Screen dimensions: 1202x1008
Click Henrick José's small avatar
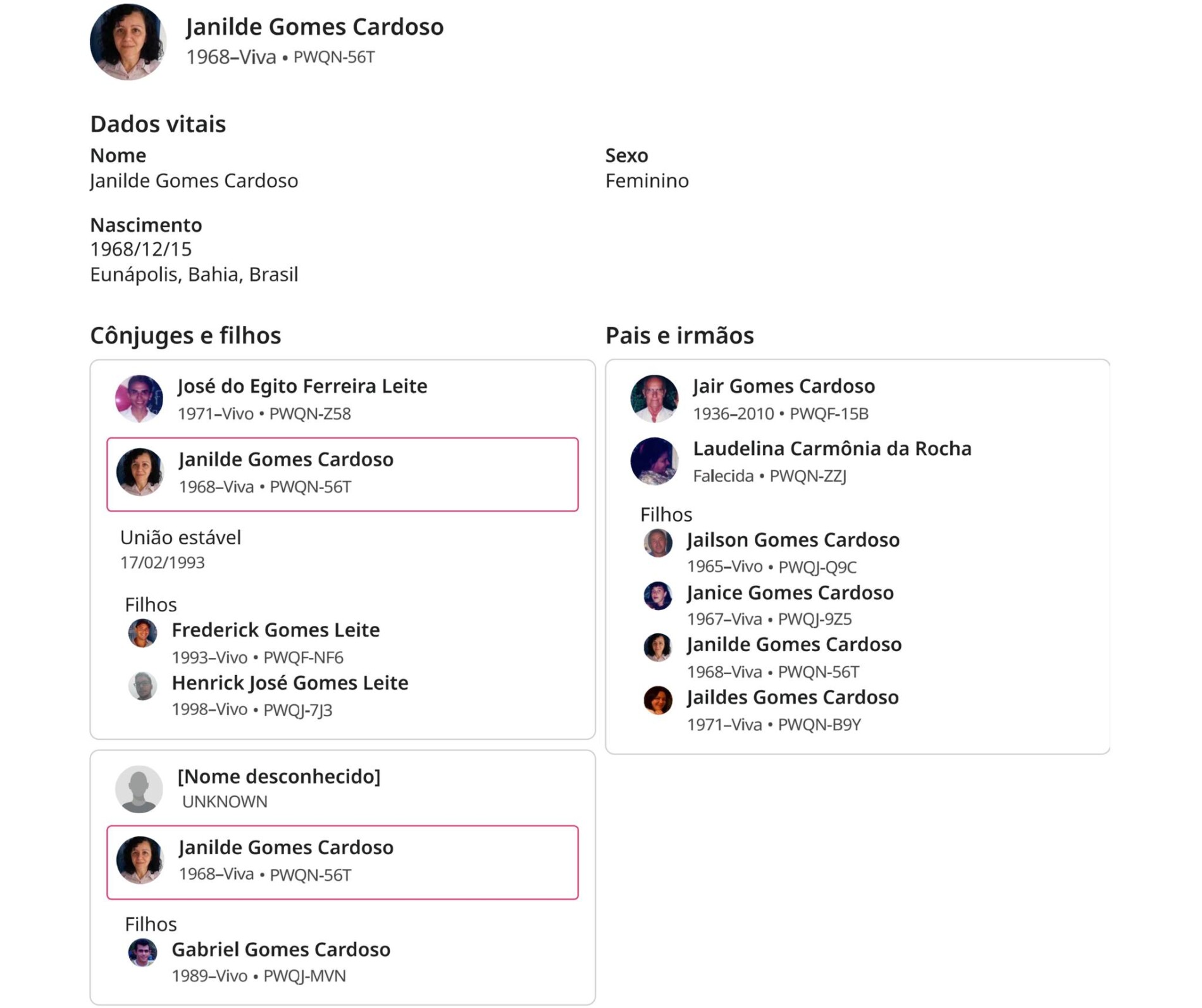pos(142,686)
